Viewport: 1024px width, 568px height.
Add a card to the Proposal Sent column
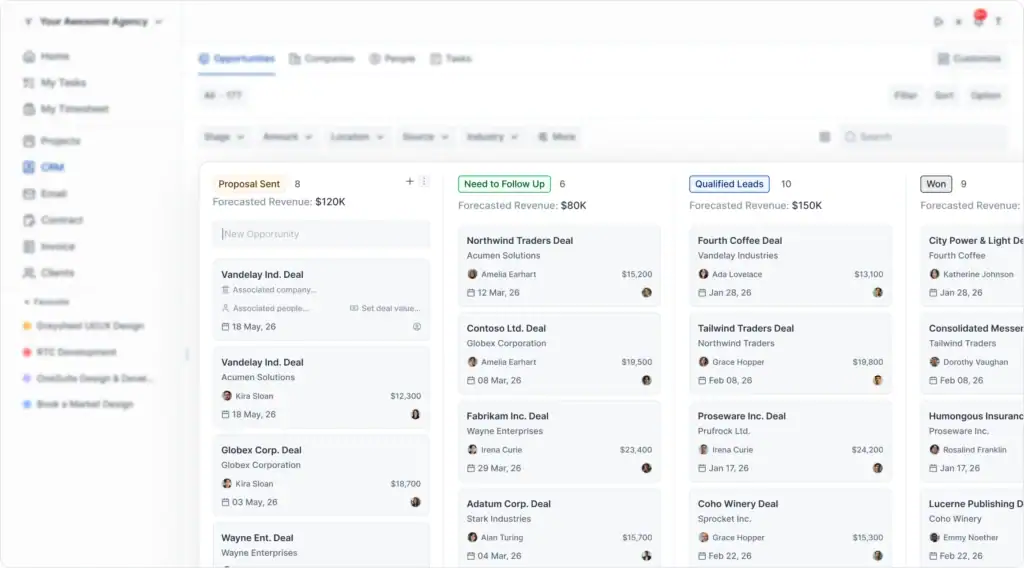409,181
